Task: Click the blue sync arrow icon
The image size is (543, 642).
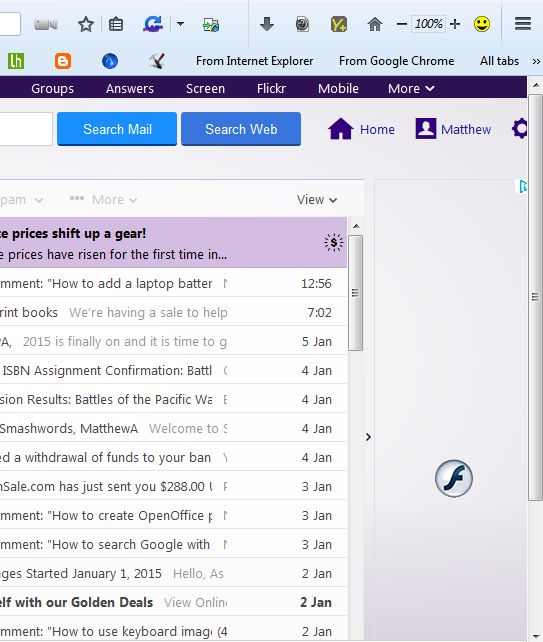Action: tap(153, 24)
